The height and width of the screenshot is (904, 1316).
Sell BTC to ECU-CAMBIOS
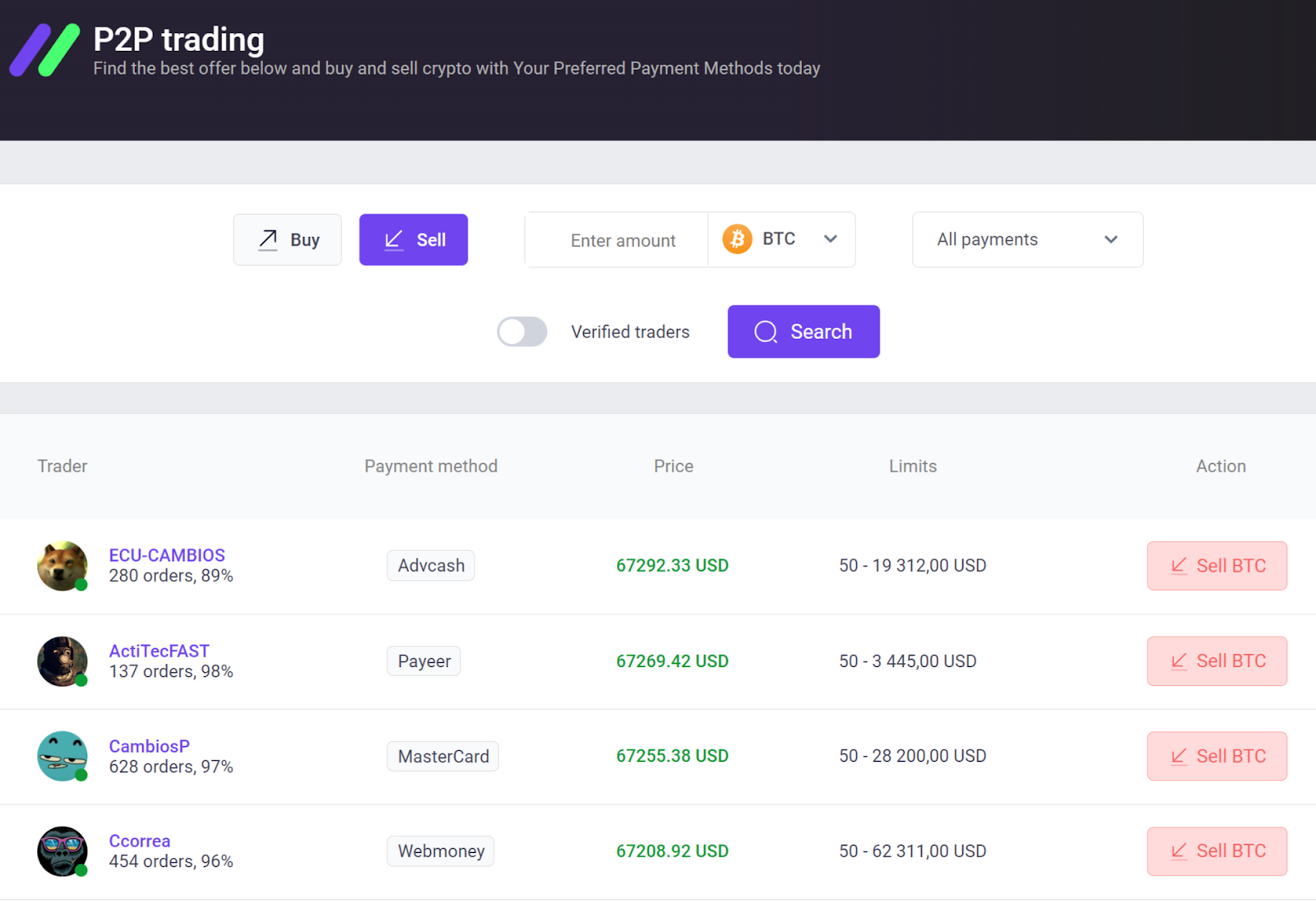pos(1217,566)
